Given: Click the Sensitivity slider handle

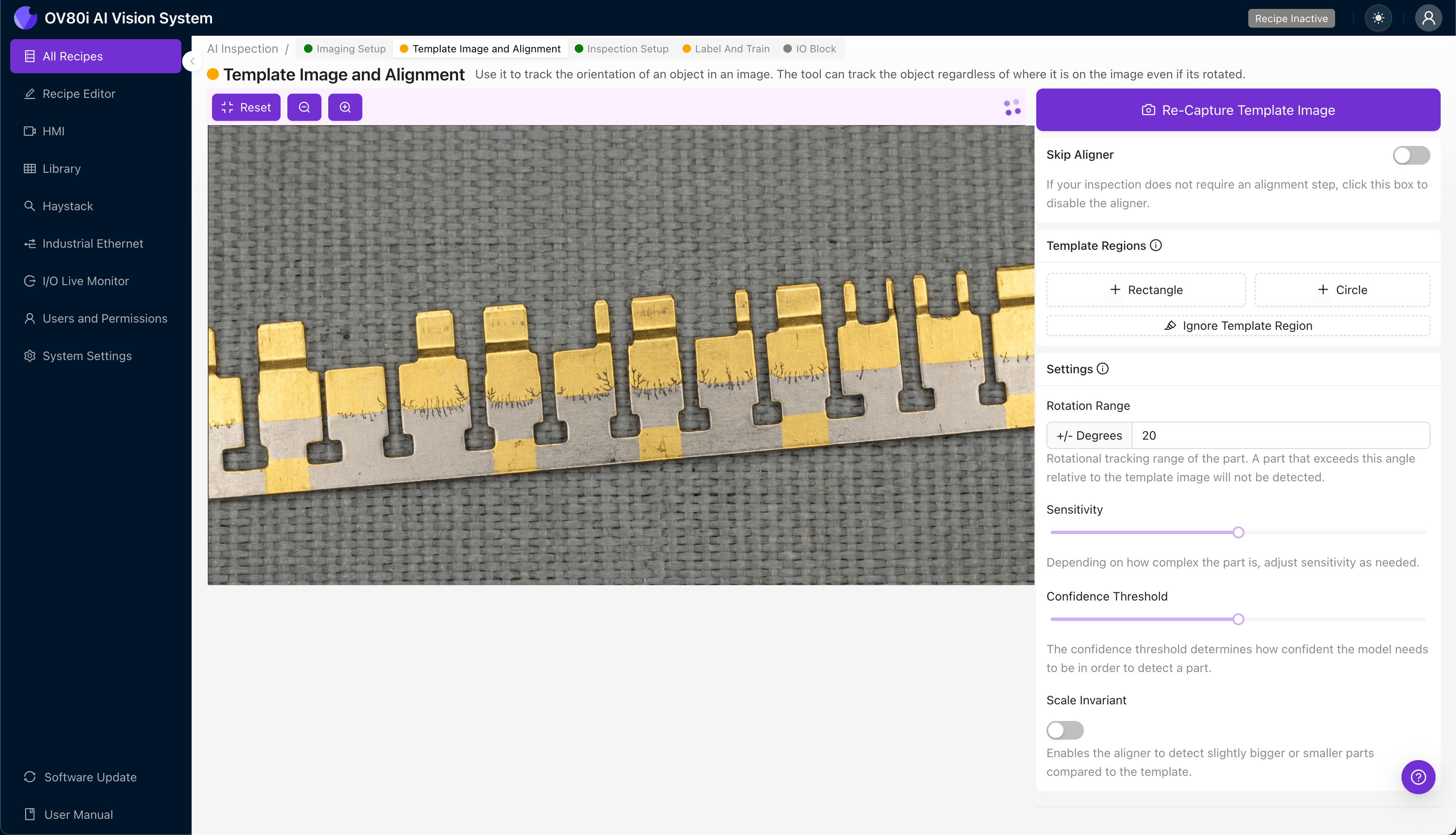Looking at the screenshot, I should 1238,532.
